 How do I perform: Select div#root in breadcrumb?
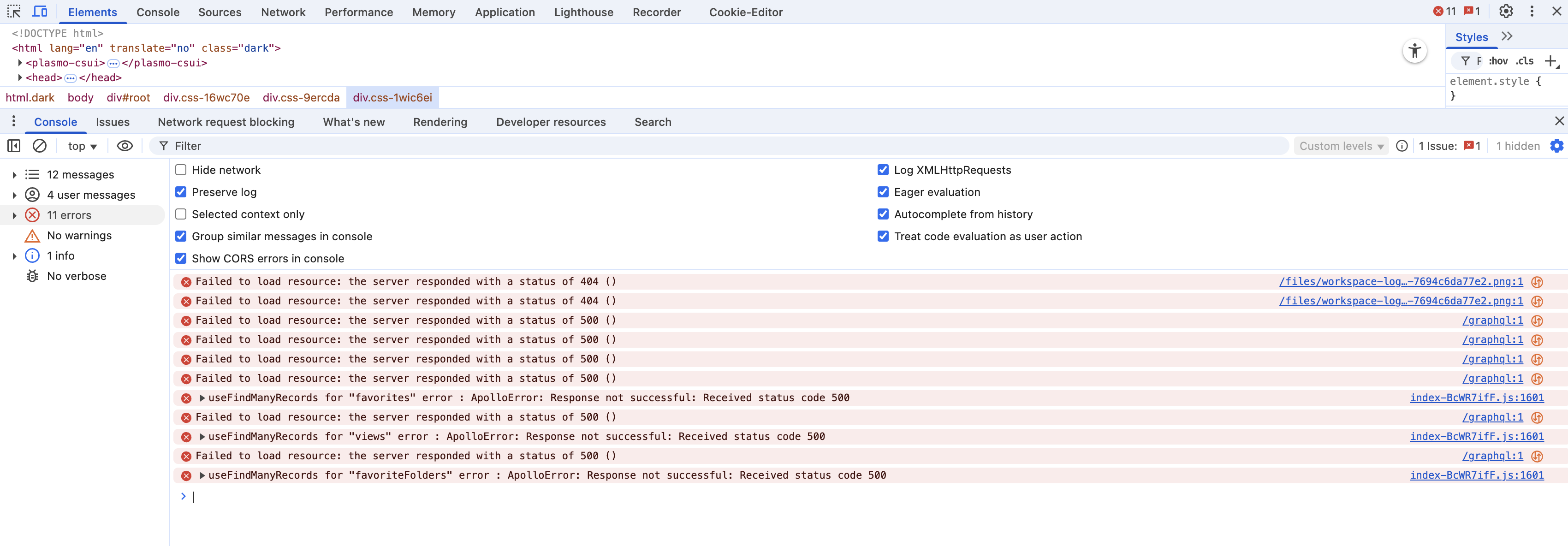click(x=128, y=97)
